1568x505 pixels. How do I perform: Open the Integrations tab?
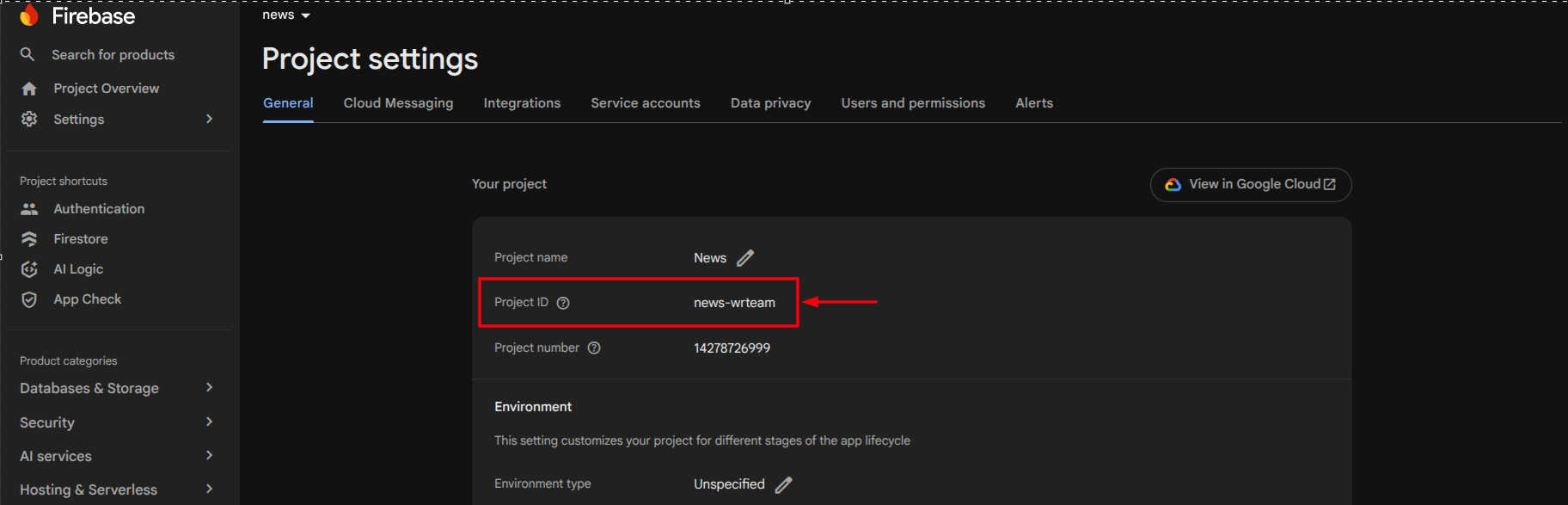[x=522, y=103]
